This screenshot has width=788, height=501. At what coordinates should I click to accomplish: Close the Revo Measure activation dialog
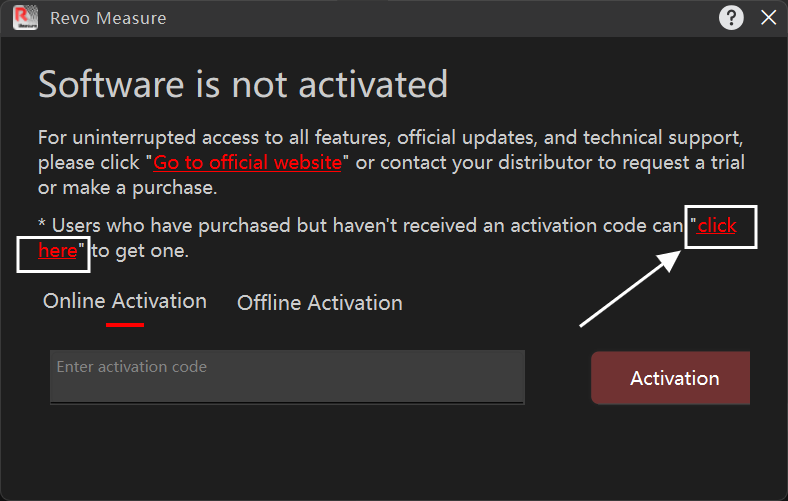(x=768, y=18)
